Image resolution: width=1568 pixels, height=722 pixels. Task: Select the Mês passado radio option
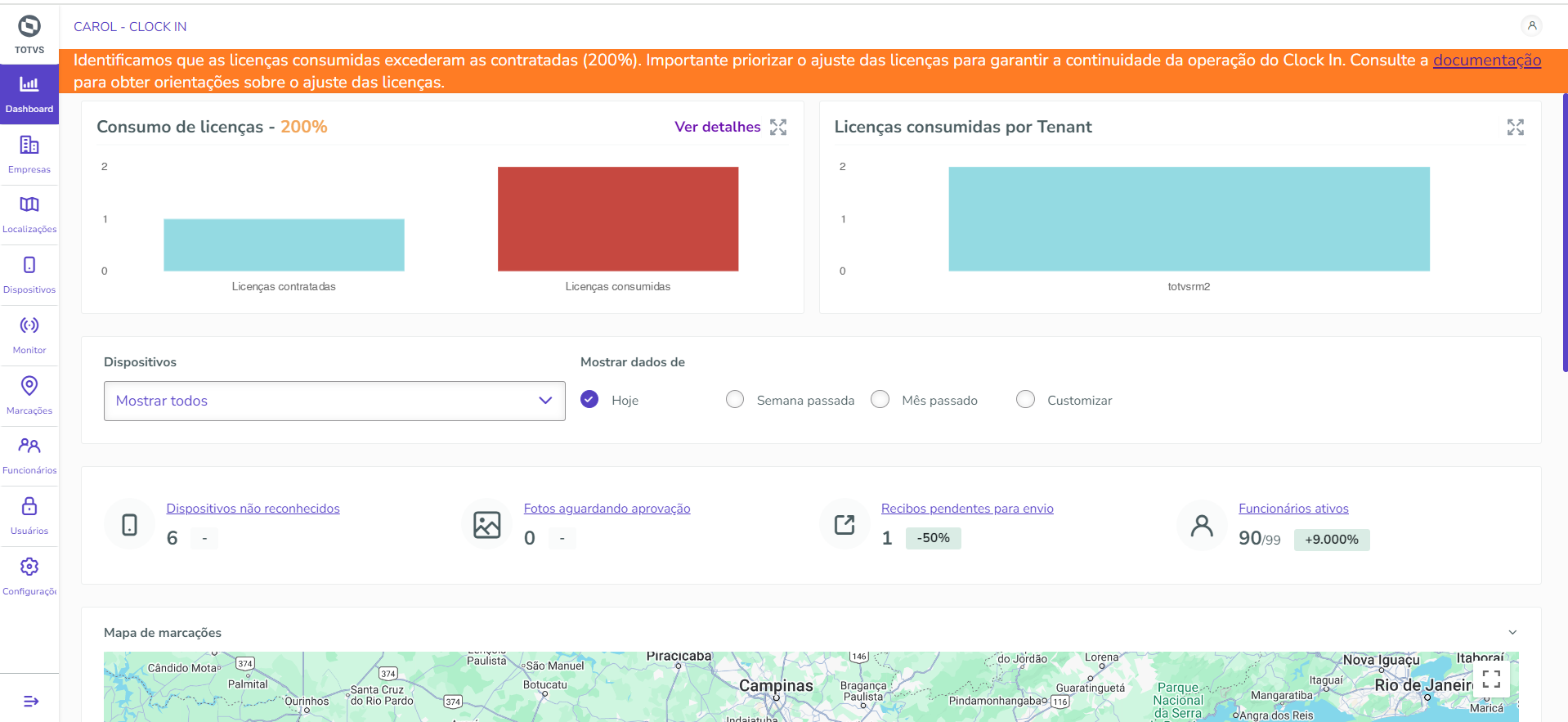(x=880, y=399)
